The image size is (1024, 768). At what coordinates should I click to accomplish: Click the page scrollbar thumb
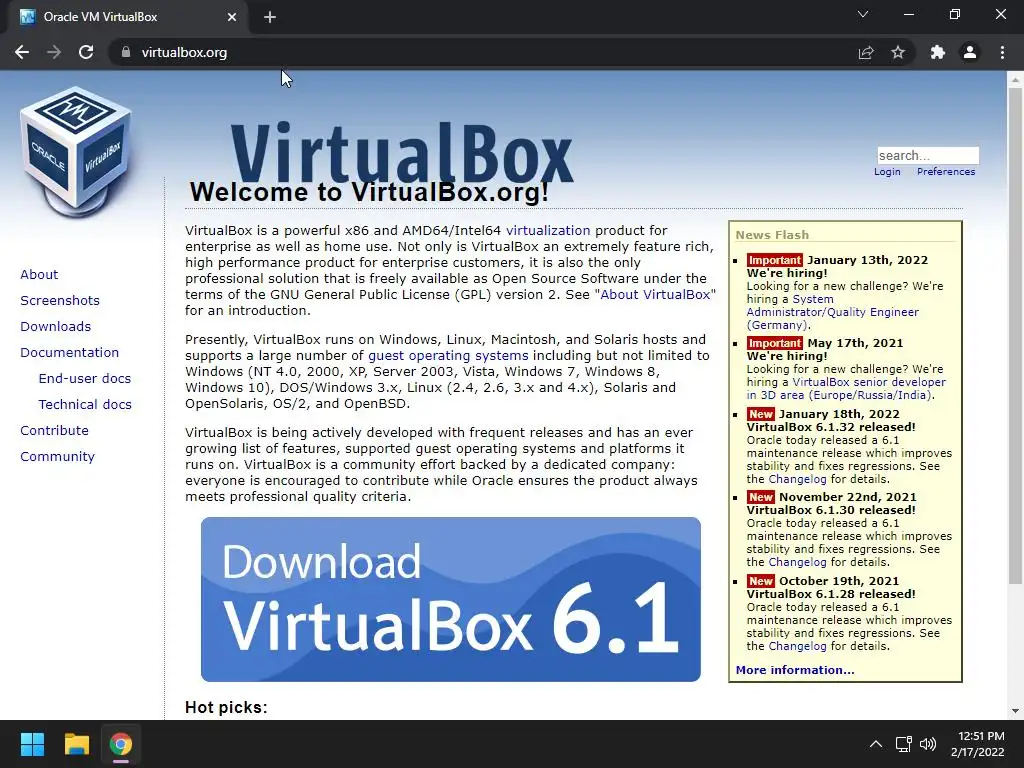point(1015,335)
